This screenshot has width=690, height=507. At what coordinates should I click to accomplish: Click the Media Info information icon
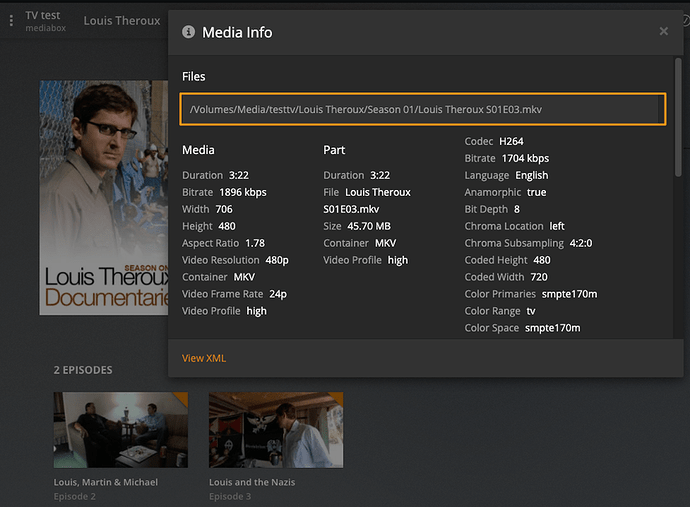[188, 32]
